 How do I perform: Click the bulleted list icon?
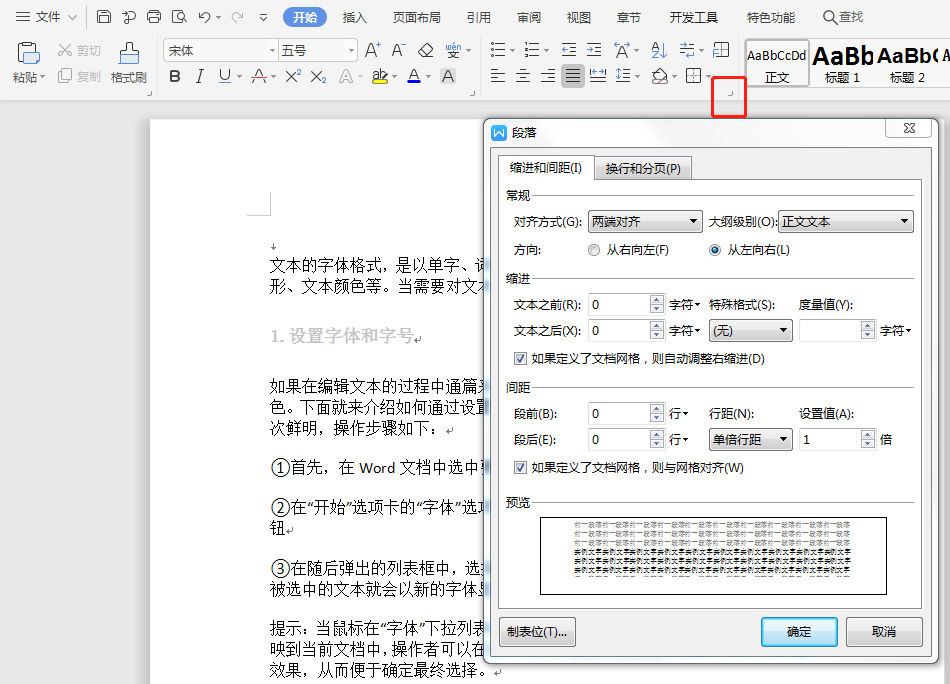click(x=498, y=50)
